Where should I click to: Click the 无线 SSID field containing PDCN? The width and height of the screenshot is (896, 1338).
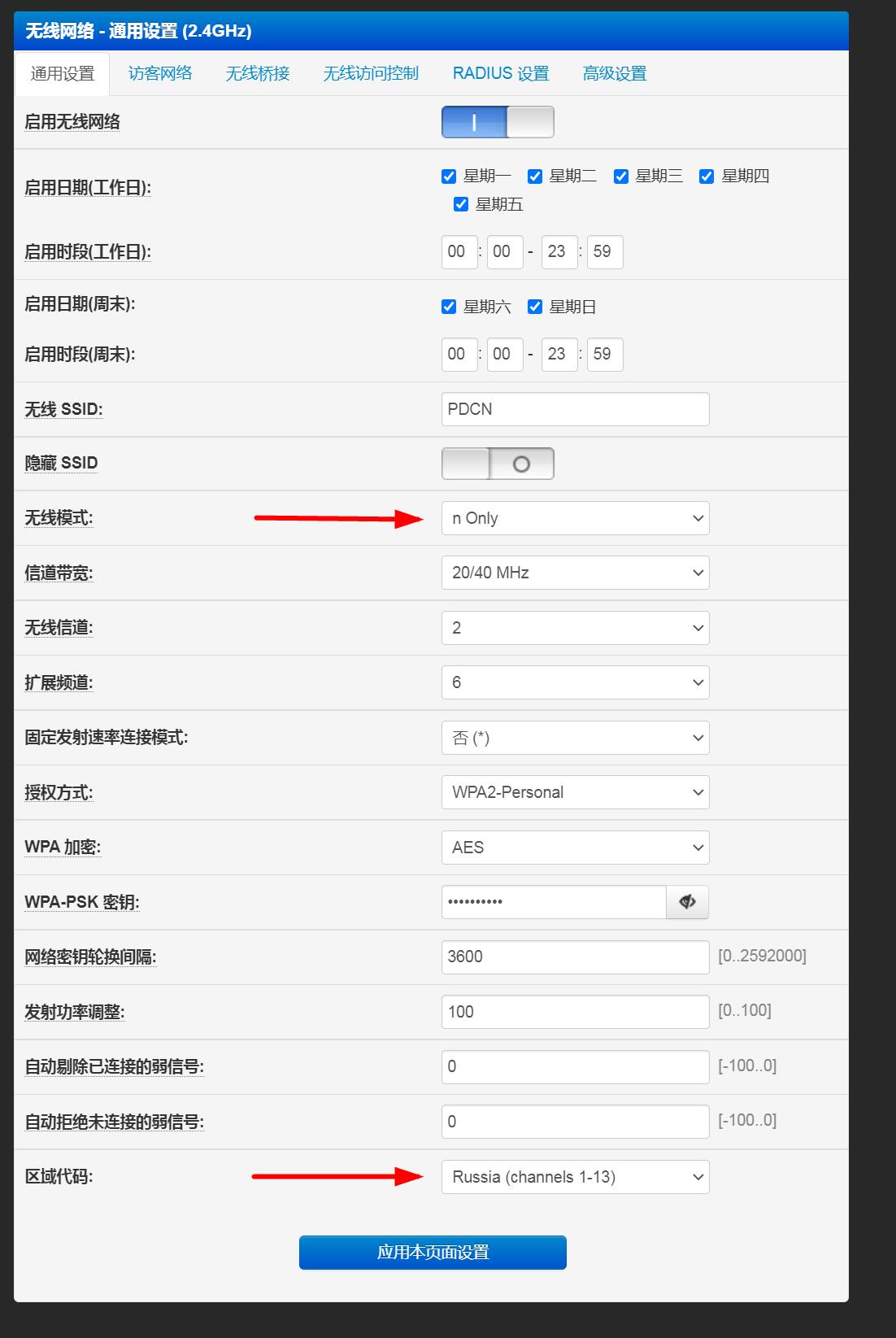coord(575,409)
